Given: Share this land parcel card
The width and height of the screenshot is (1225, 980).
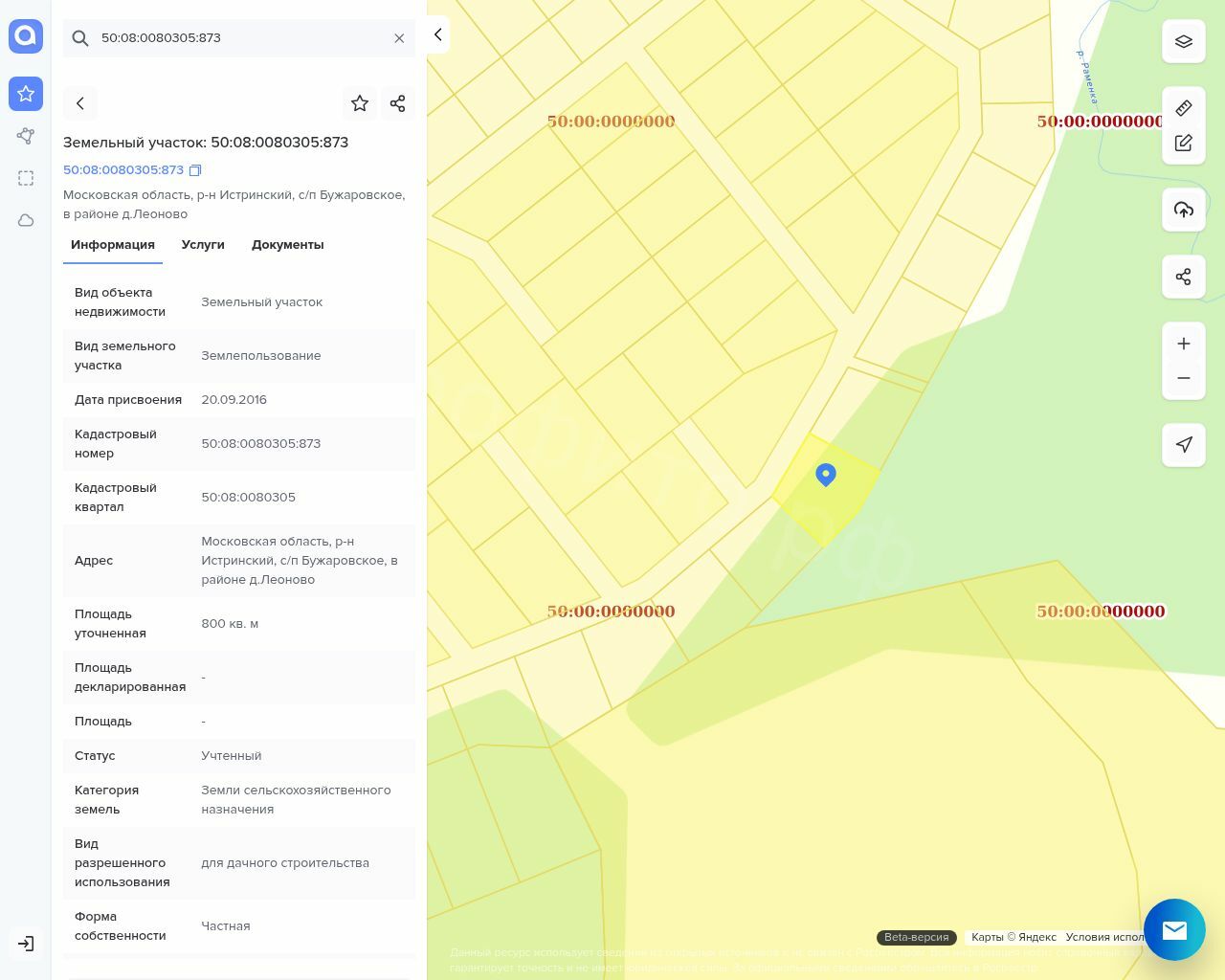Looking at the screenshot, I should [398, 103].
